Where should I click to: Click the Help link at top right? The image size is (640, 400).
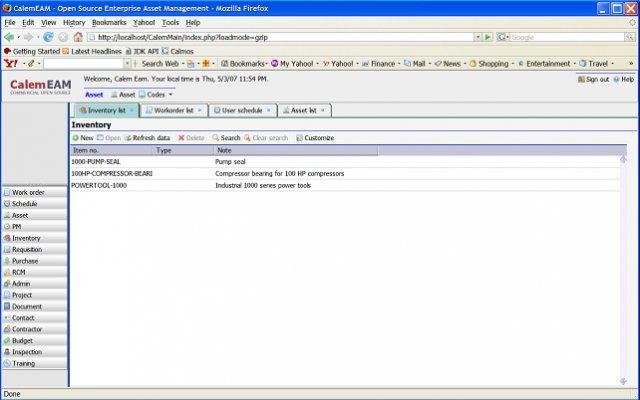click(x=624, y=80)
